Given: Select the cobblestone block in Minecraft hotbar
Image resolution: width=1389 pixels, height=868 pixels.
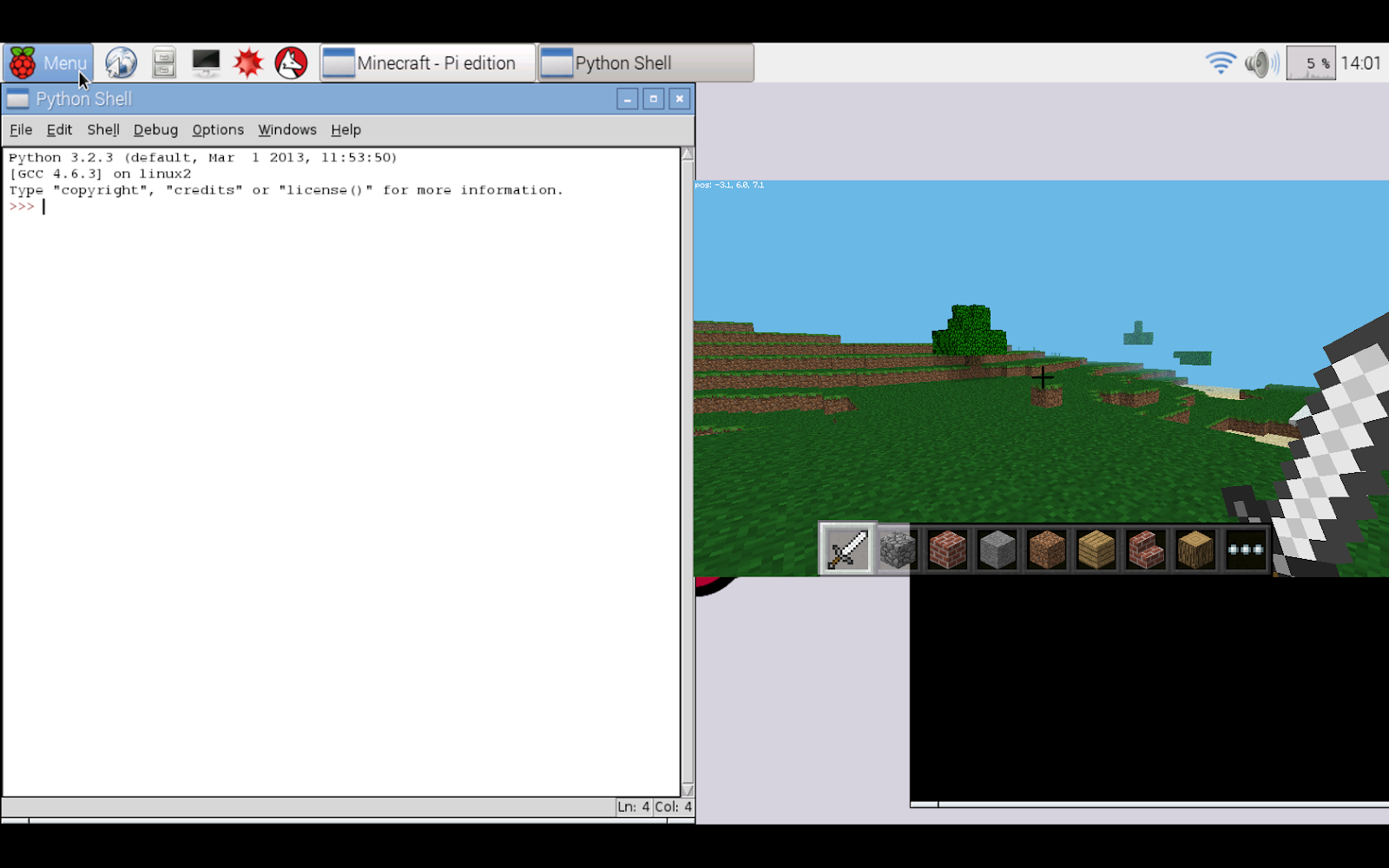Looking at the screenshot, I should 898,549.
